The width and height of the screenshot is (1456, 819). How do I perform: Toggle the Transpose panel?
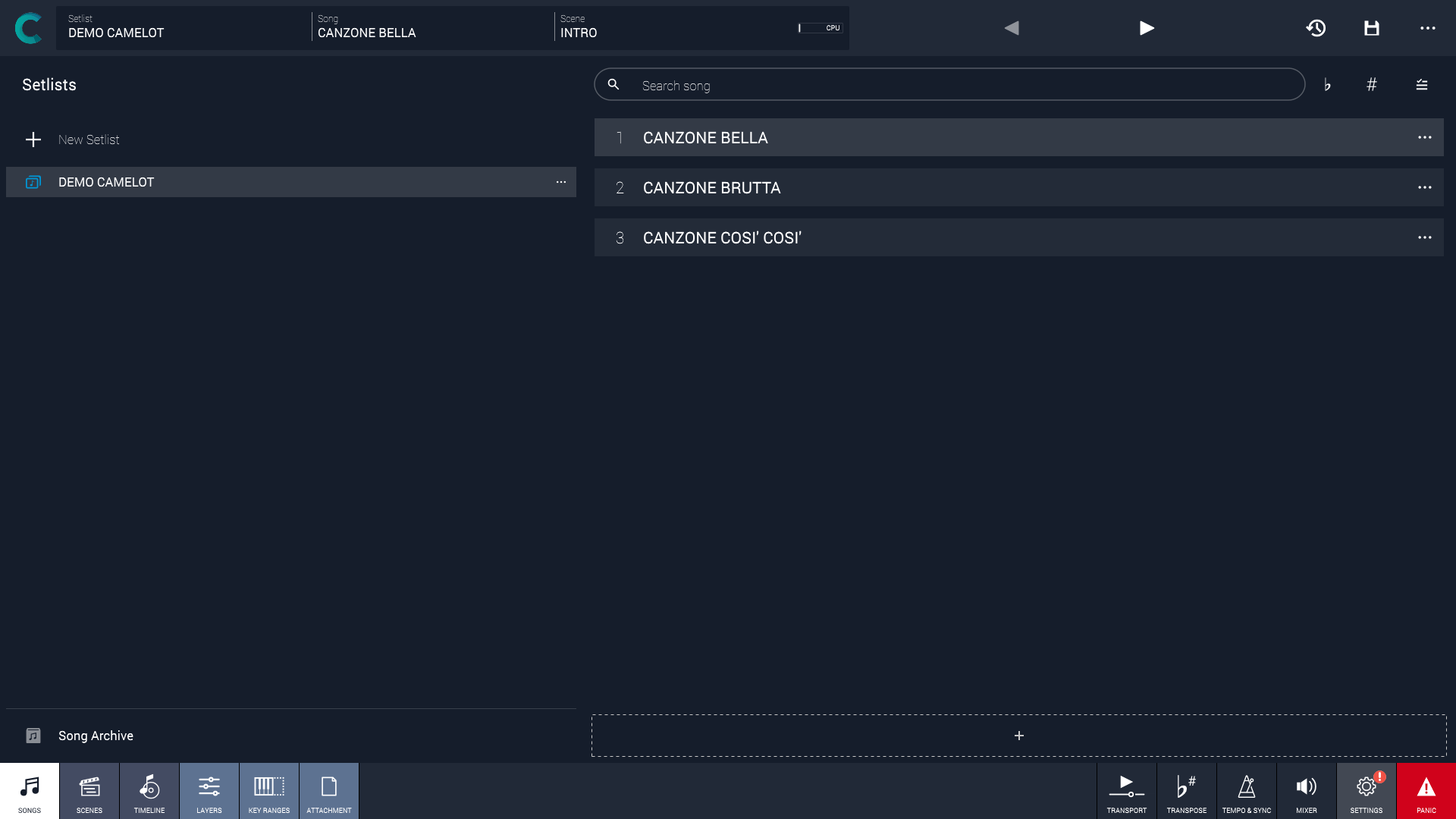click(x=1186, y=791)
